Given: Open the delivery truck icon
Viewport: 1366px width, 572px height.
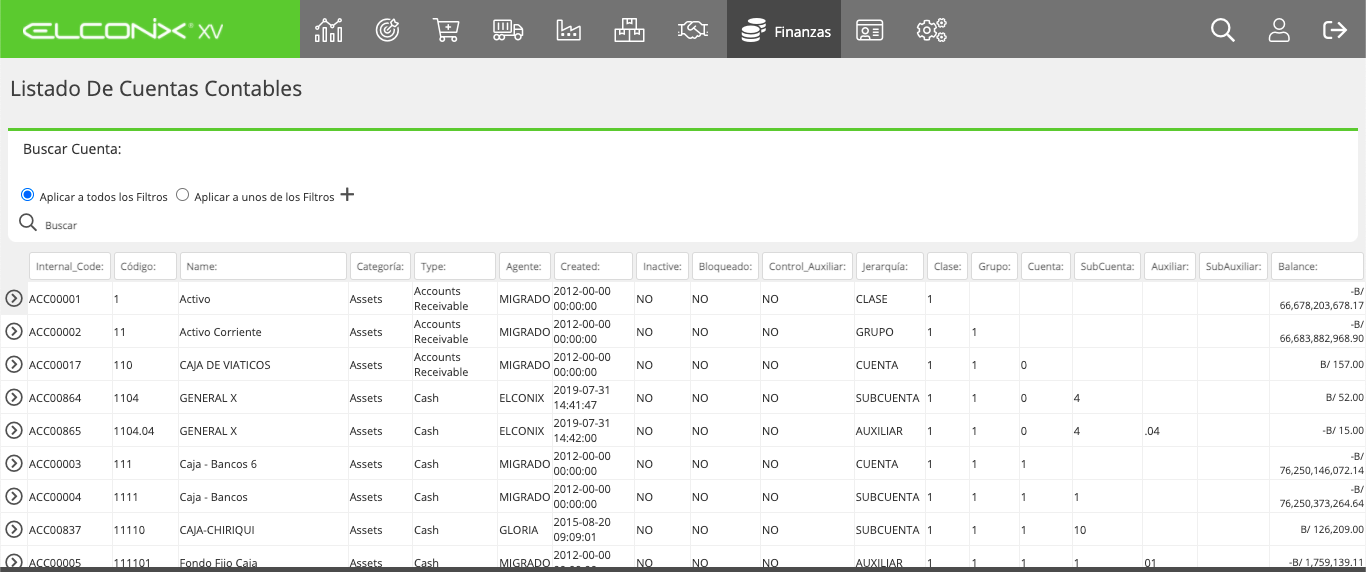Looking at the screenshot, I should [508, 30].
